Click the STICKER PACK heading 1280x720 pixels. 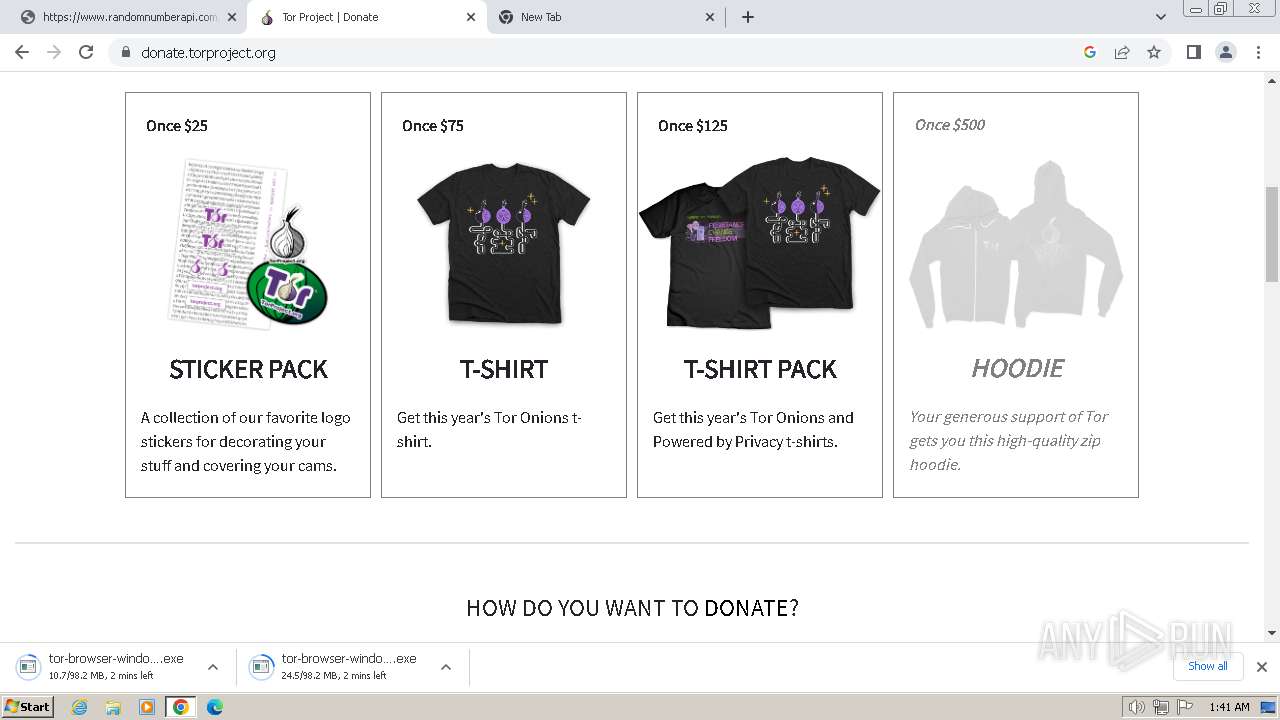pos(248,369)
